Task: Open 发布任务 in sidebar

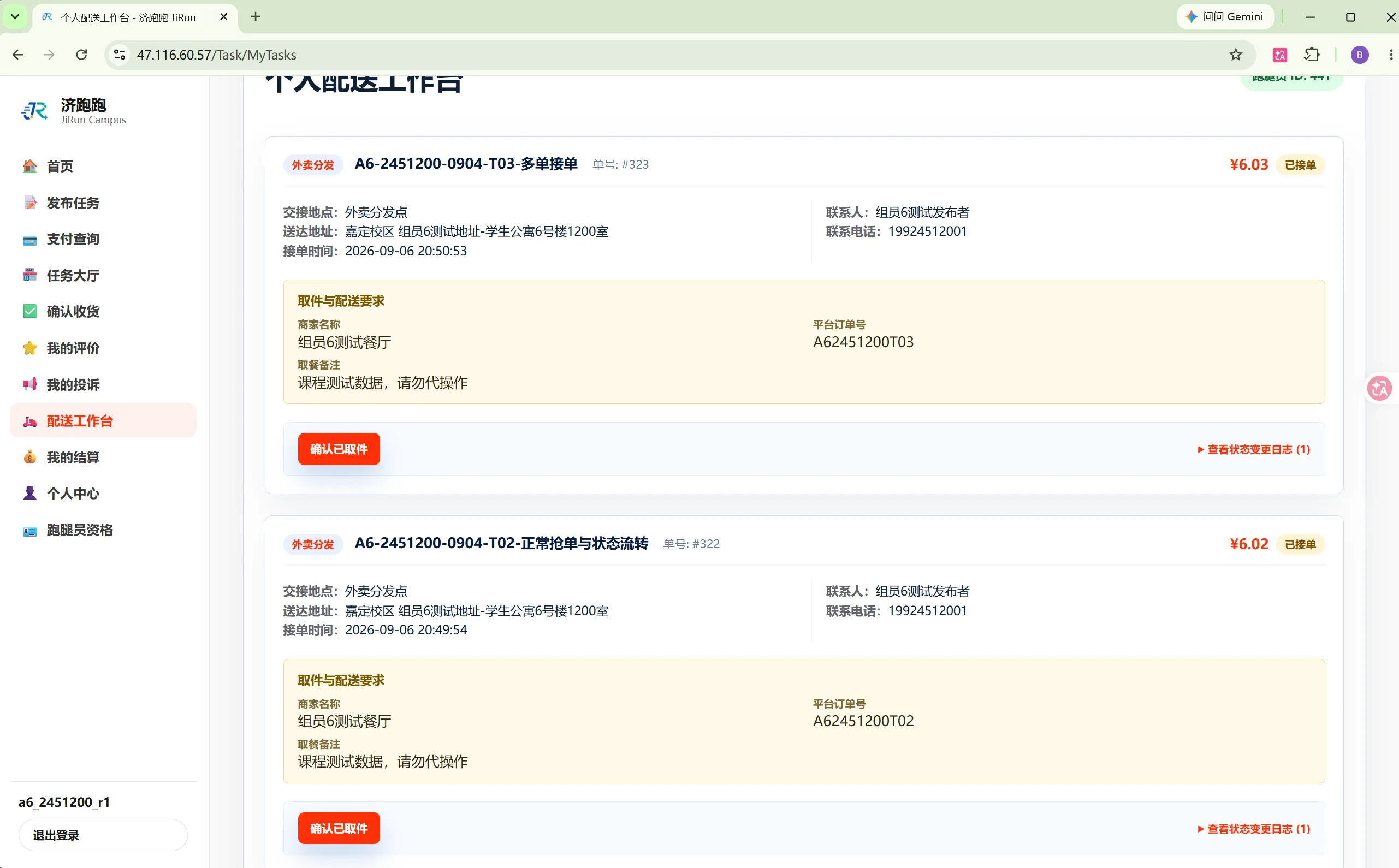Action: (x=103, y=203)
